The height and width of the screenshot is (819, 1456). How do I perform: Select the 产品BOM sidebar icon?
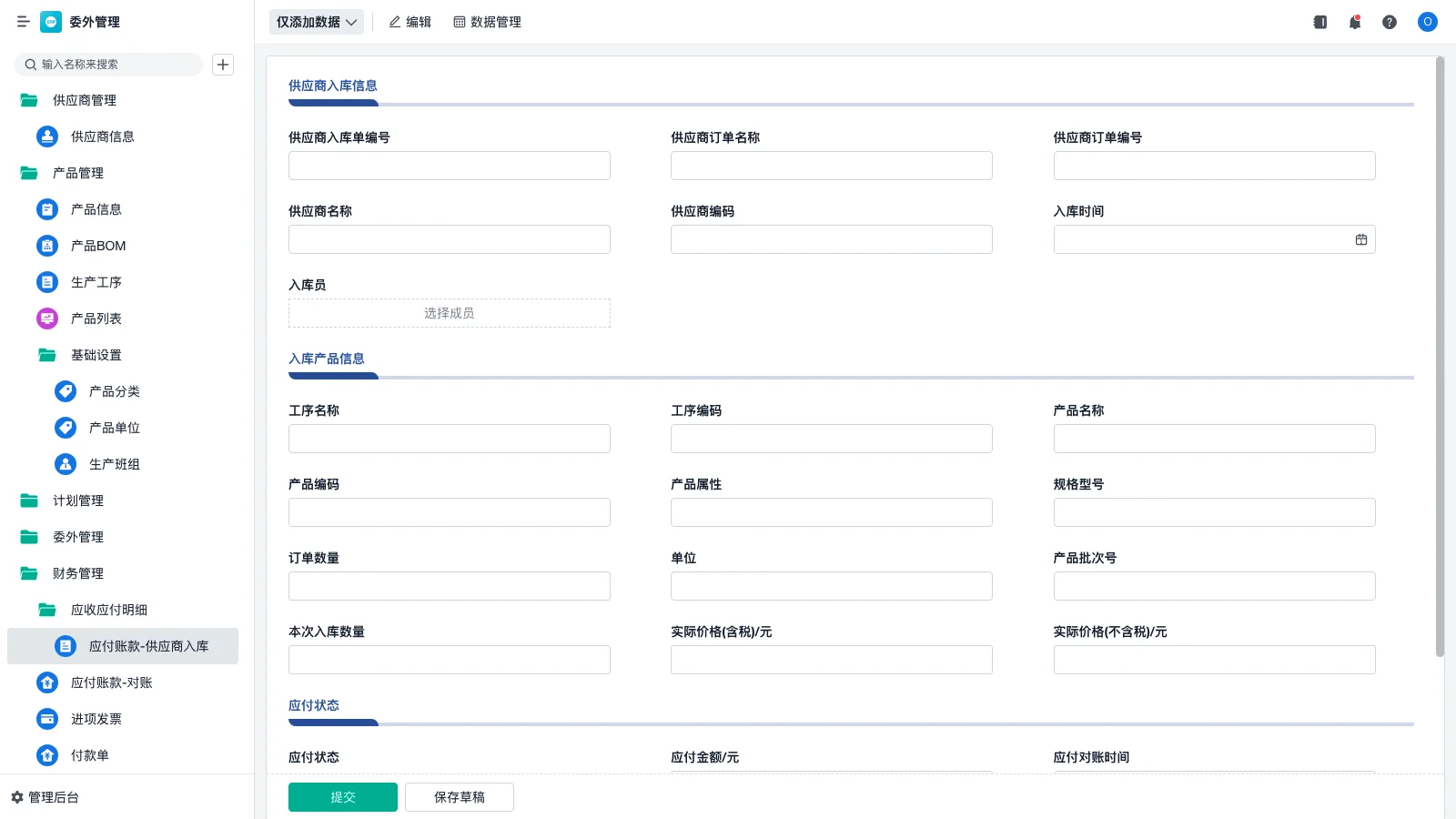tap(46, 246)
